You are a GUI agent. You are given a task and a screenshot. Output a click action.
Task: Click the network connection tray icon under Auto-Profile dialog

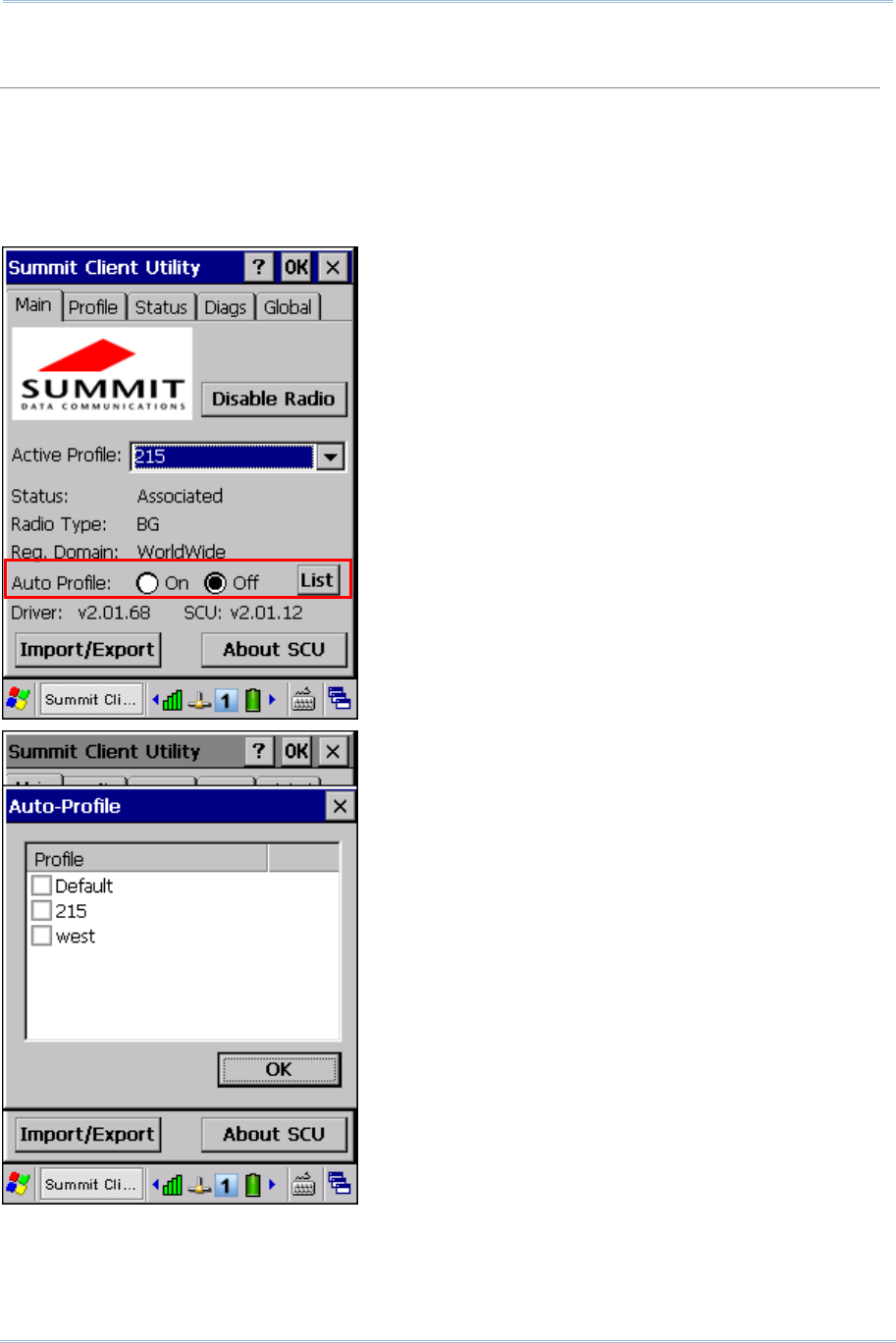click(x=200, y=1185)
